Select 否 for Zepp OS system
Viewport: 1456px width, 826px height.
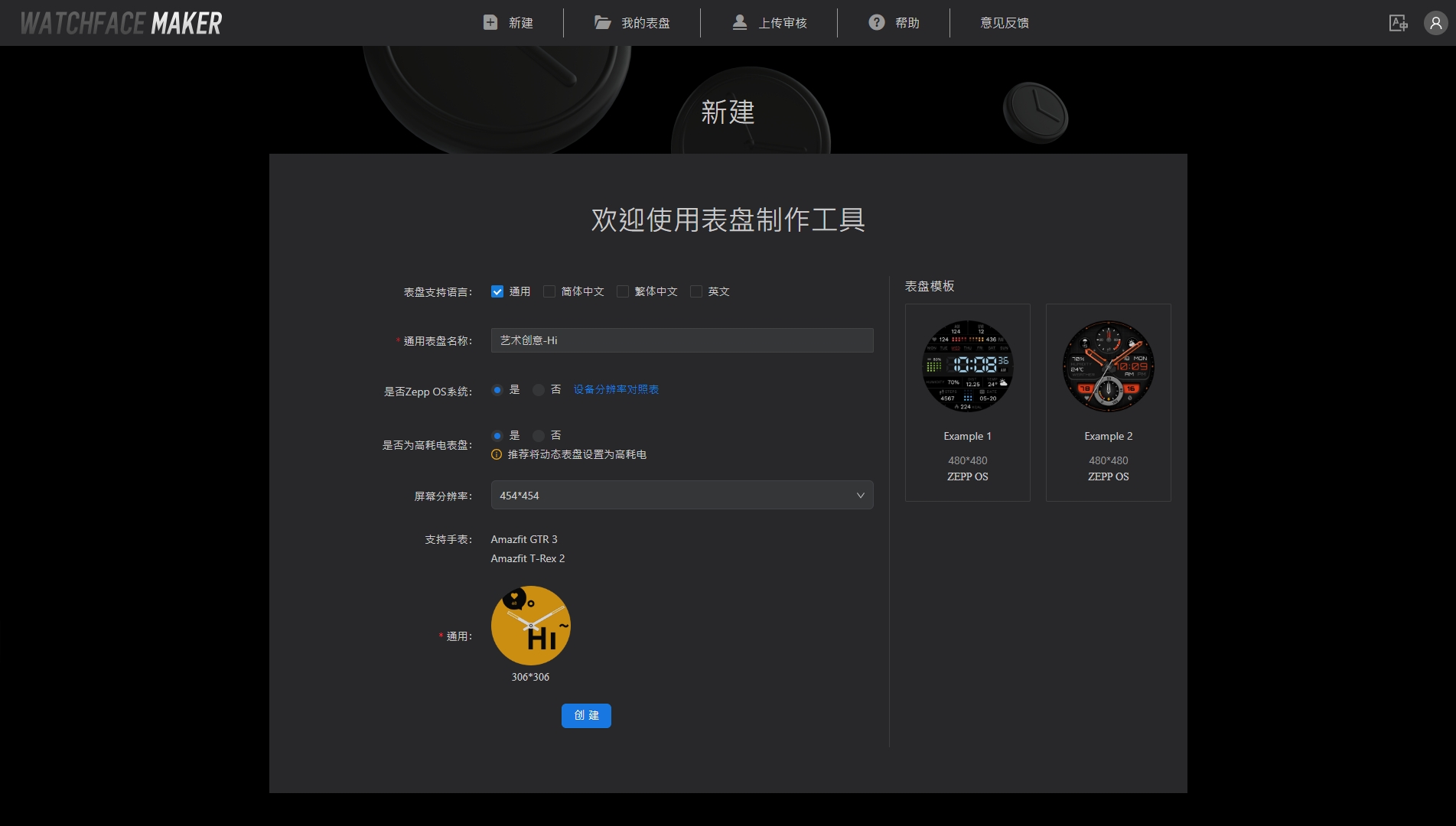coord(539,390)
